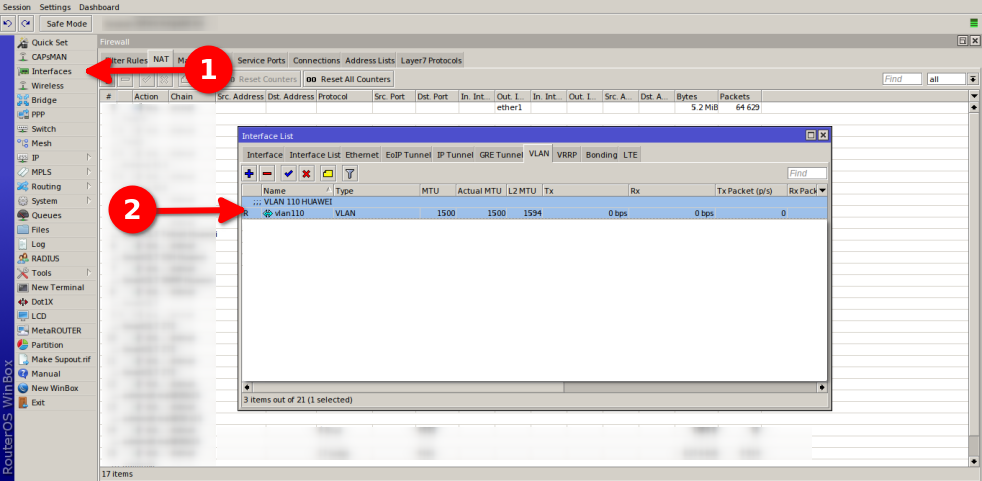Switch to the Bonding tab
This screenshot has width=982, height=481.
click(601, 155)
